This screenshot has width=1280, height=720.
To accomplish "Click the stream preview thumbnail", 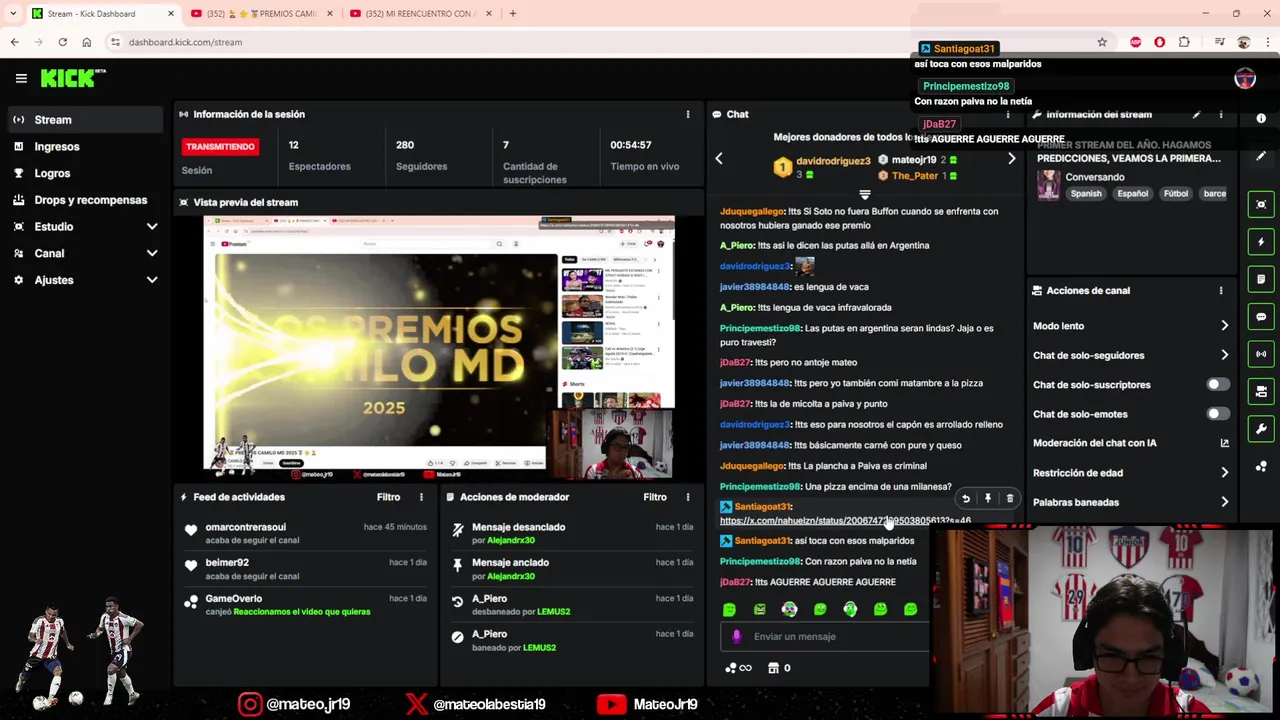I will [x=439, y=347].
